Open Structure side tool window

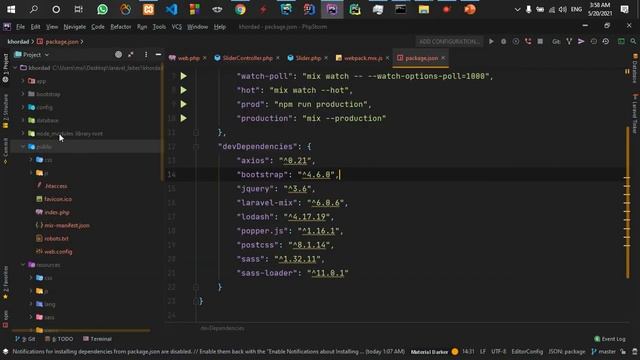point(5,111)
